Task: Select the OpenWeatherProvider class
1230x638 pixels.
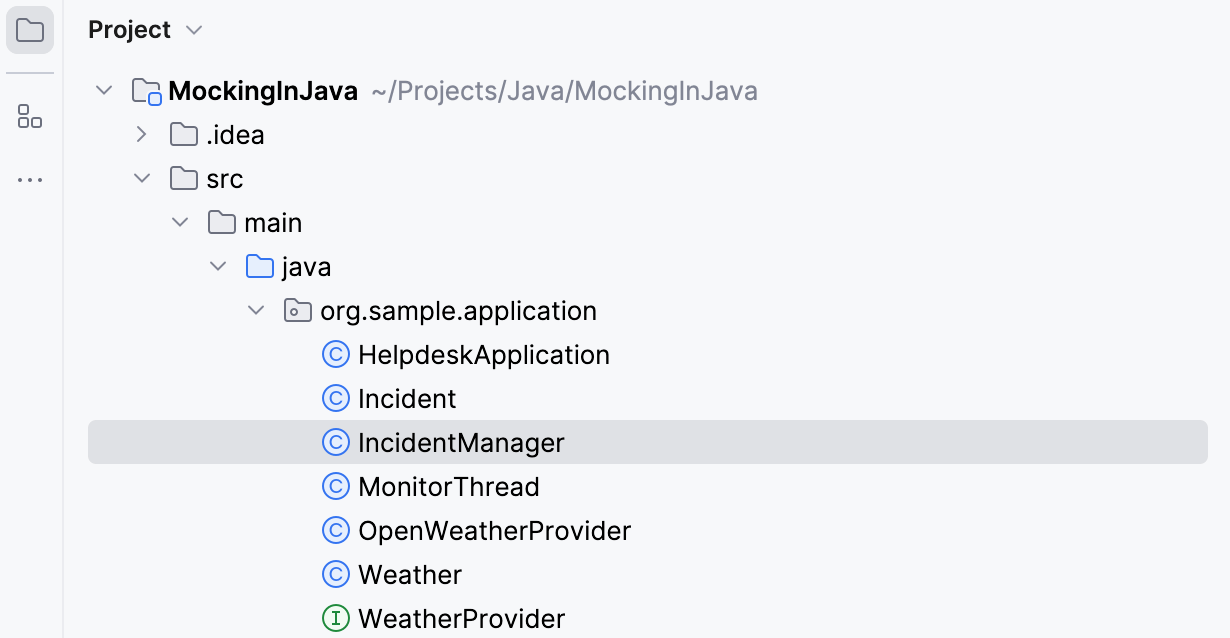Action: 493,530
